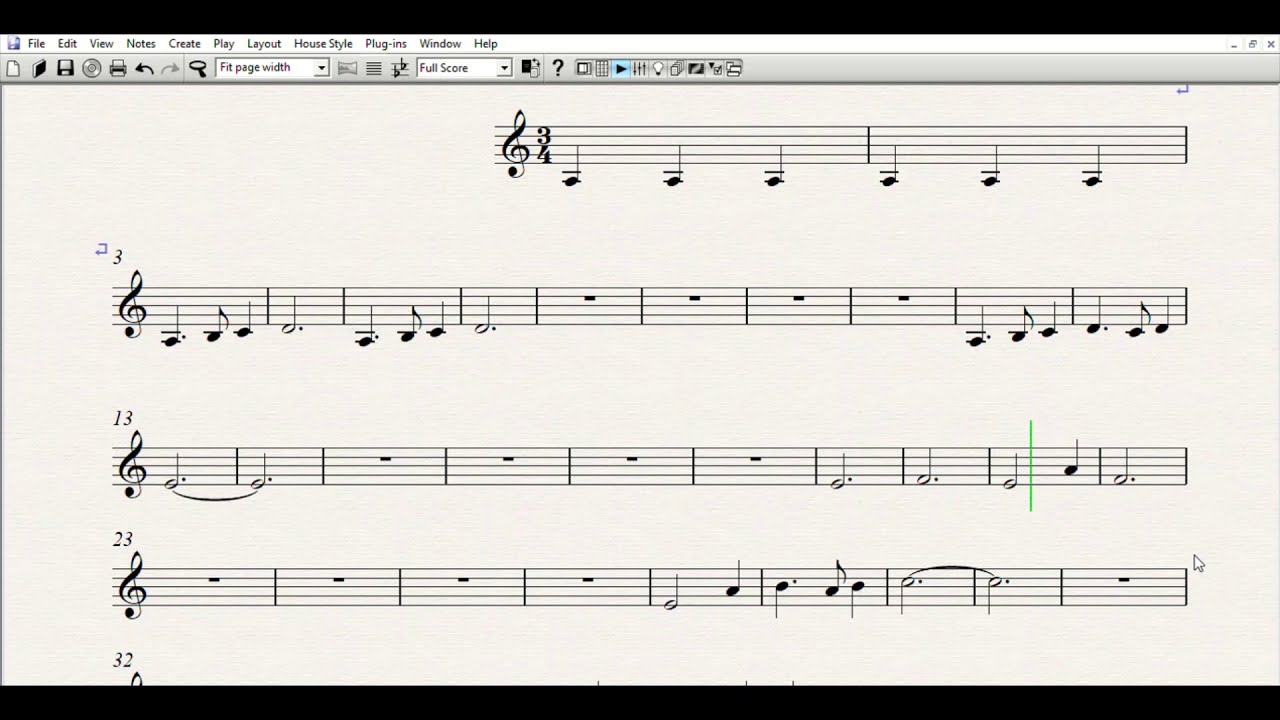
Task: Open the Play menu
Action: click(x=224, y=44)
